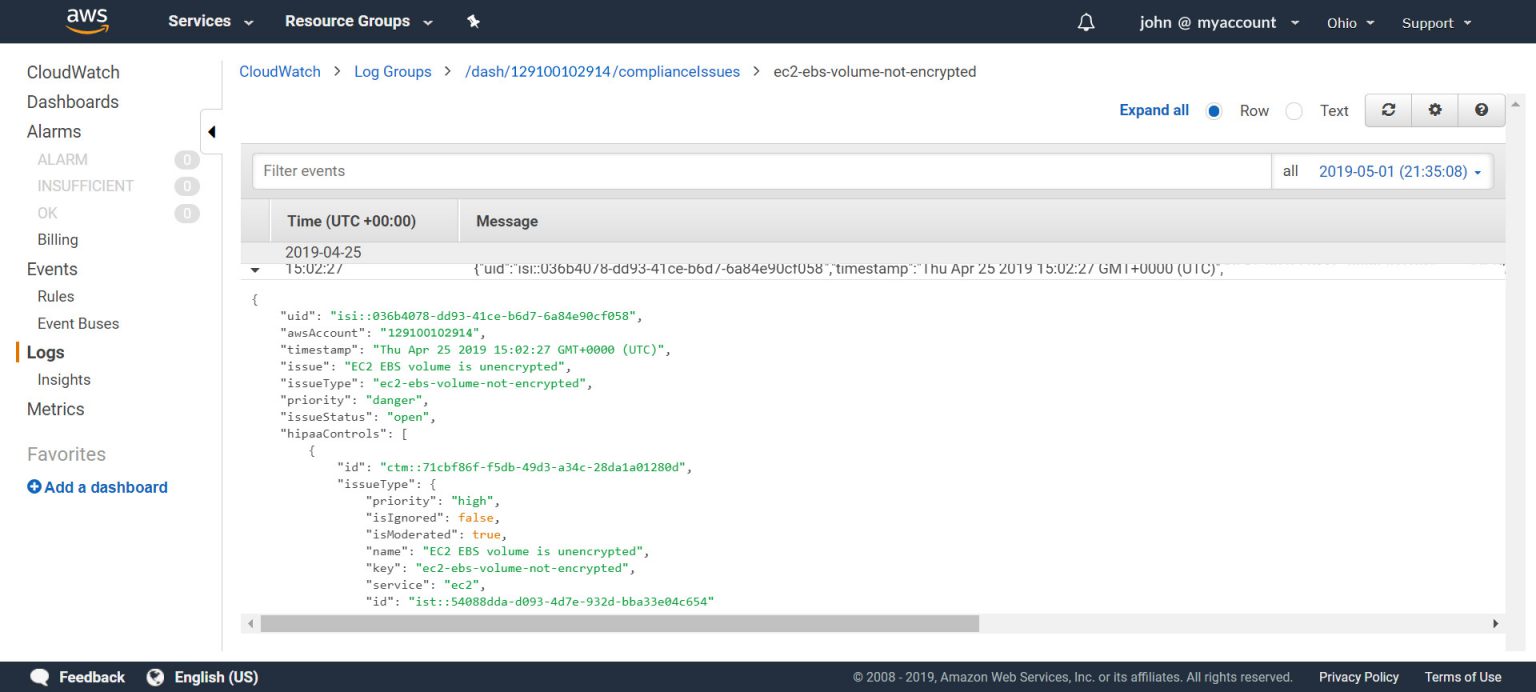Open Metrics in the sidebar
The height and width of the screenshot is (692, 1536).
pyautogui.click(x=55, y=409)
